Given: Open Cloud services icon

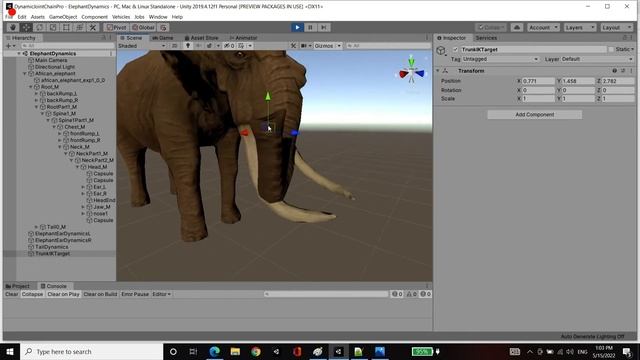Looking at the screenshot, I should pyautogui.click(x=517, y=27).
